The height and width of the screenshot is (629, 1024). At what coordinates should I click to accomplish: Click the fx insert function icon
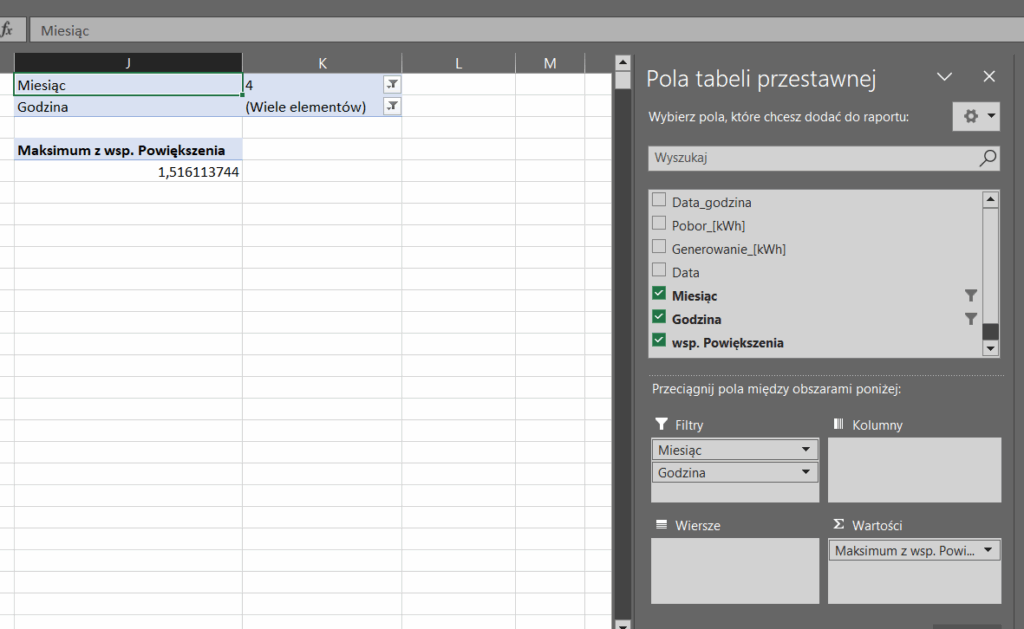coord(8,30)
